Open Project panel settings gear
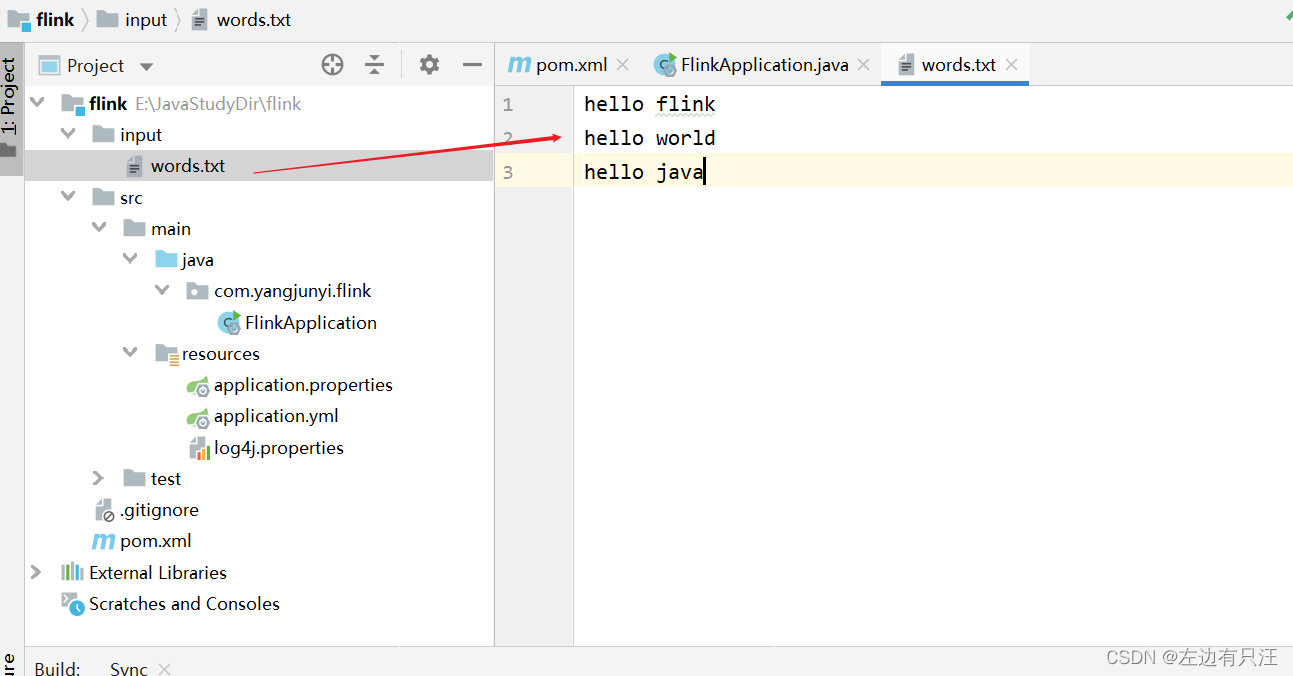1293x676 pixels. [429, 65]
